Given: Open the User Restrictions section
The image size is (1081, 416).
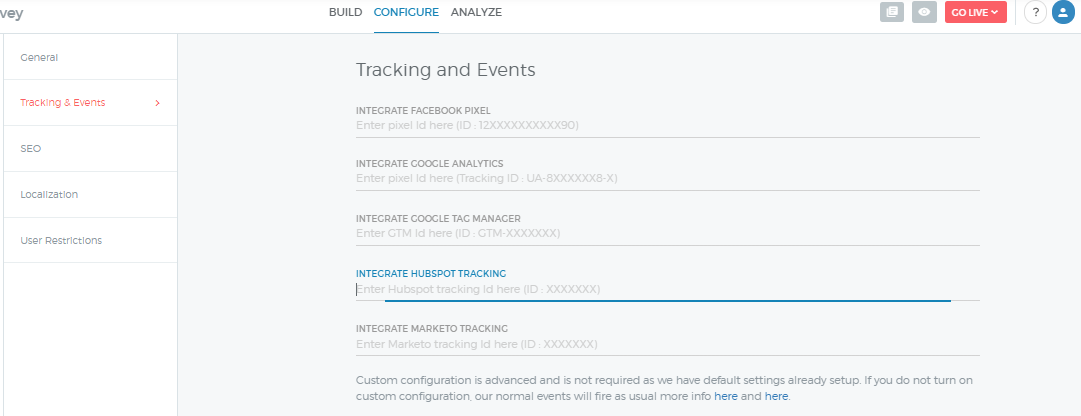Looking at the screenshot, I should click(90, 240).
